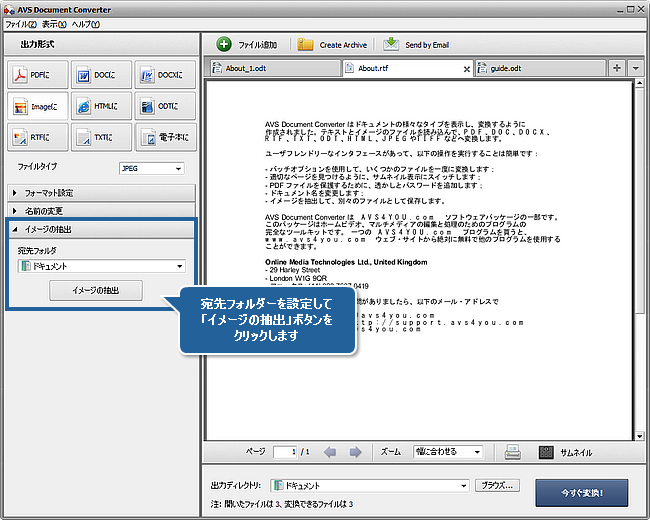The width and height of the screenshot is (650, 520).
Task: Switch to the About_1.odt tab
Action: tap(274, 68)
